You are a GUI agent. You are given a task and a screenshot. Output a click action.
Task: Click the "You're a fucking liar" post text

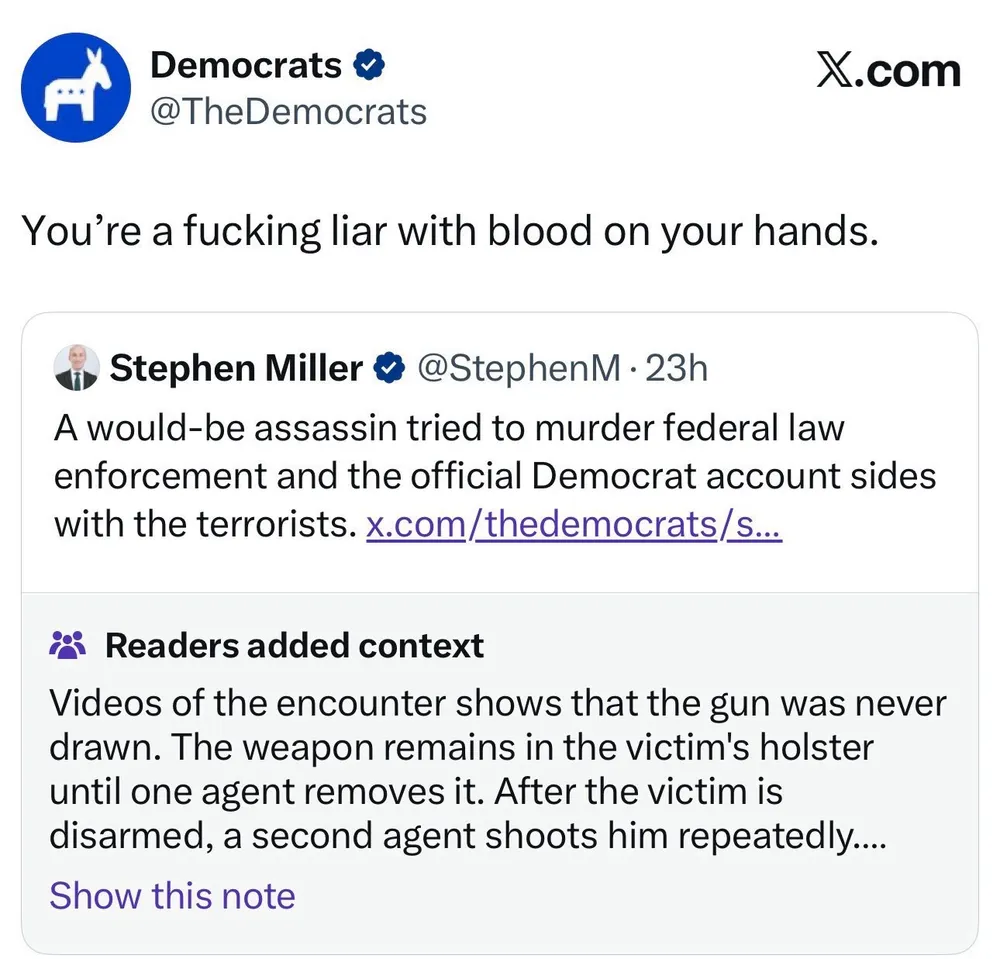pyautogui.click(x=449, y=231)
